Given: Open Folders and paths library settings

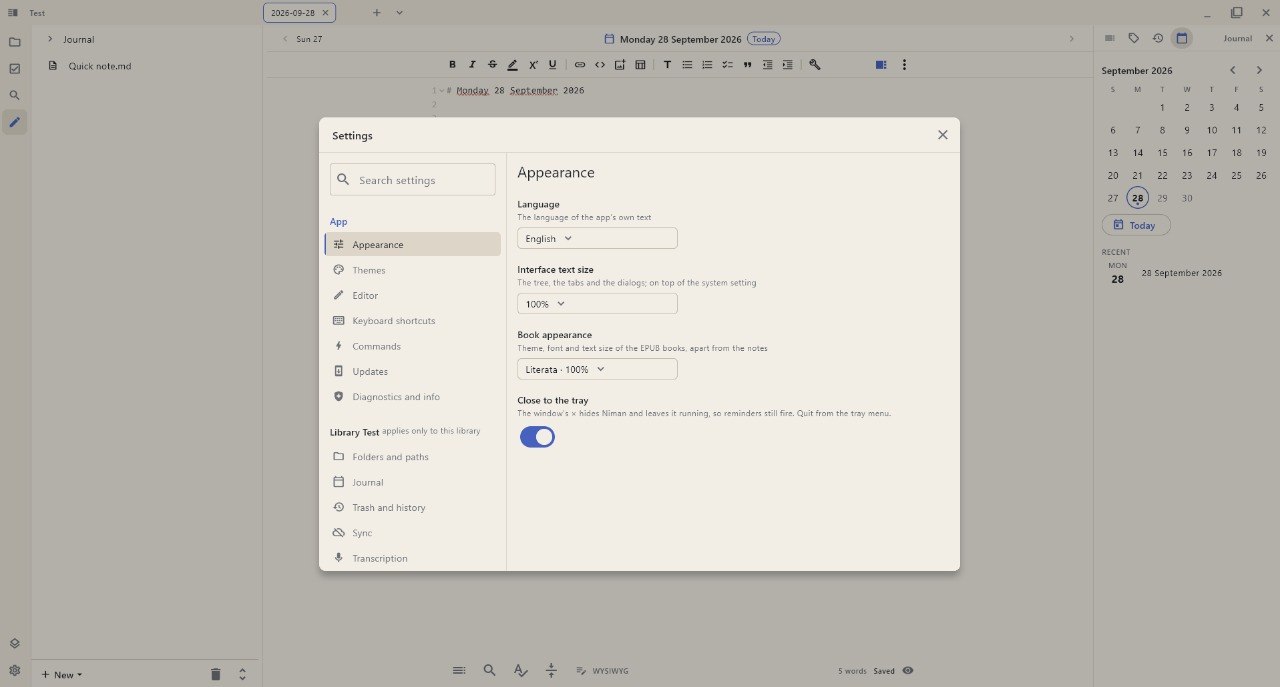Looking at the screenshot, I should 413,456.
